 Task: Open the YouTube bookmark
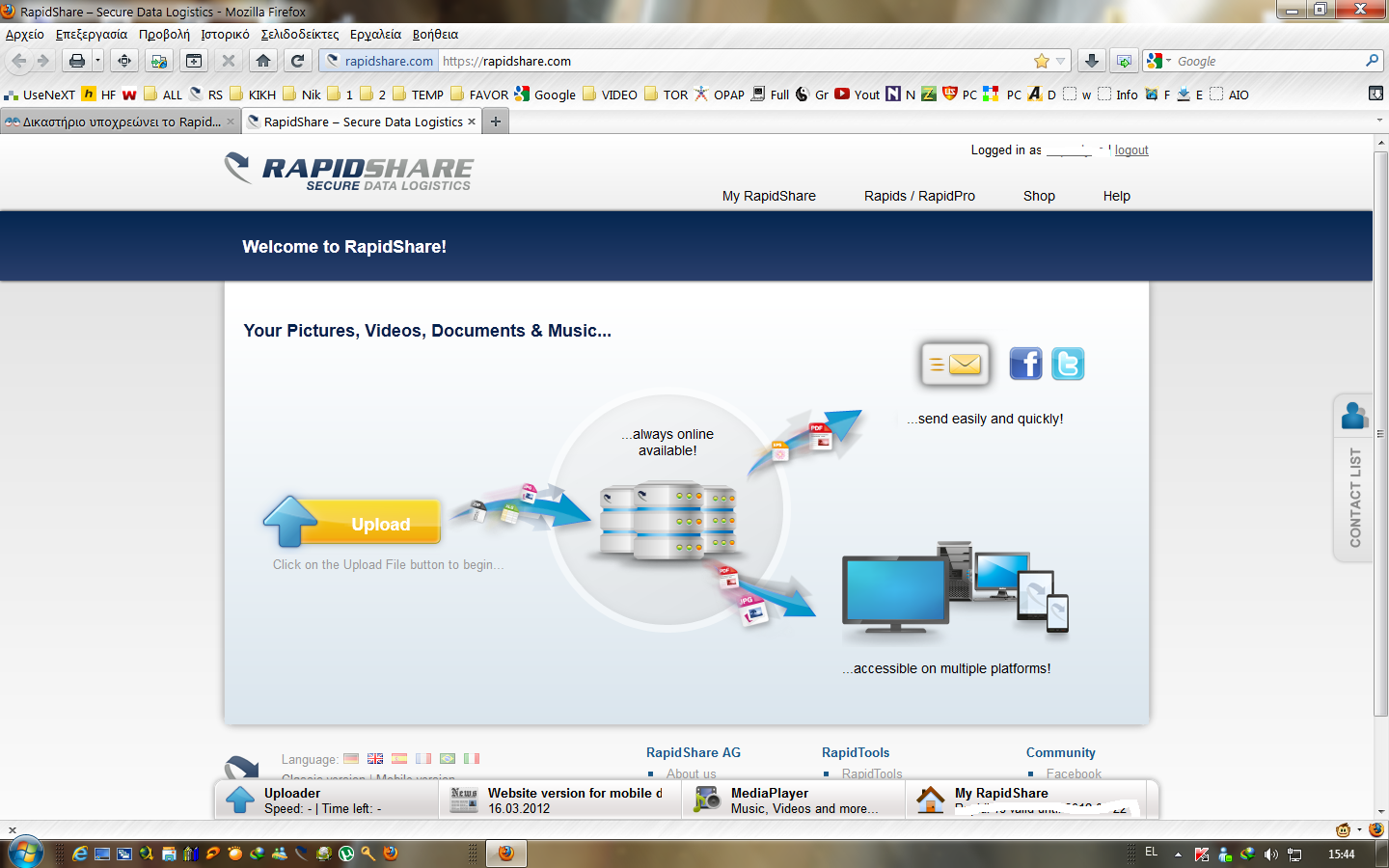coord(858,95)
